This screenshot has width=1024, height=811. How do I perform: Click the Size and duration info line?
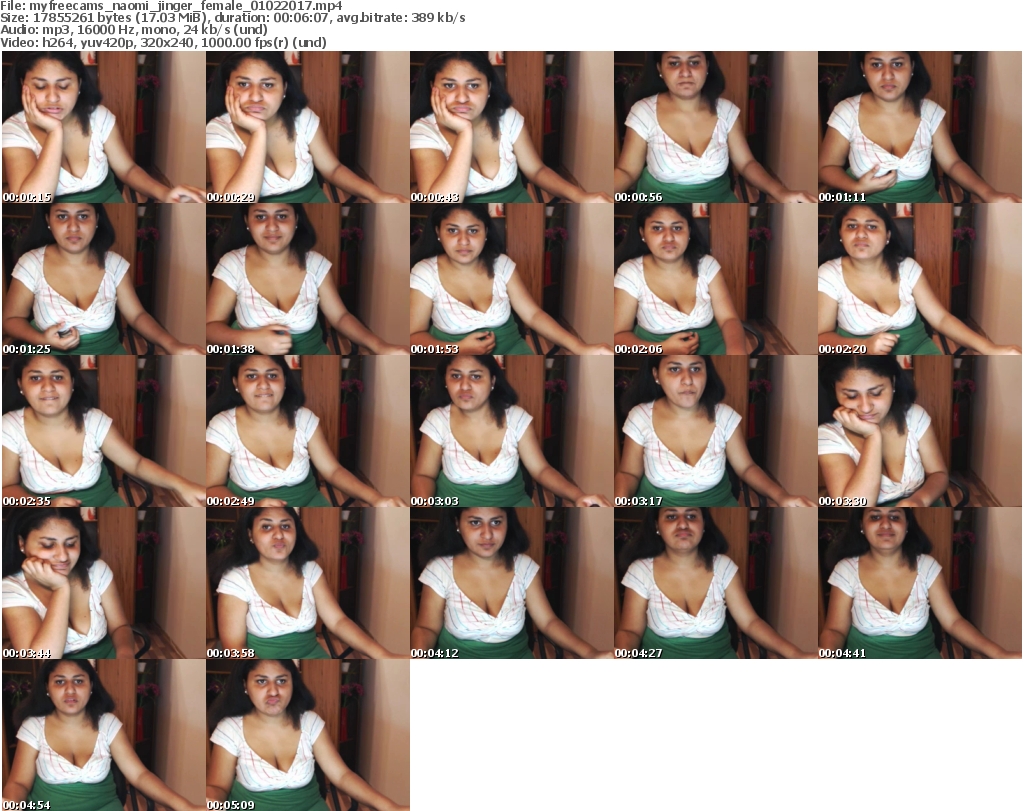tap(232, 18)
